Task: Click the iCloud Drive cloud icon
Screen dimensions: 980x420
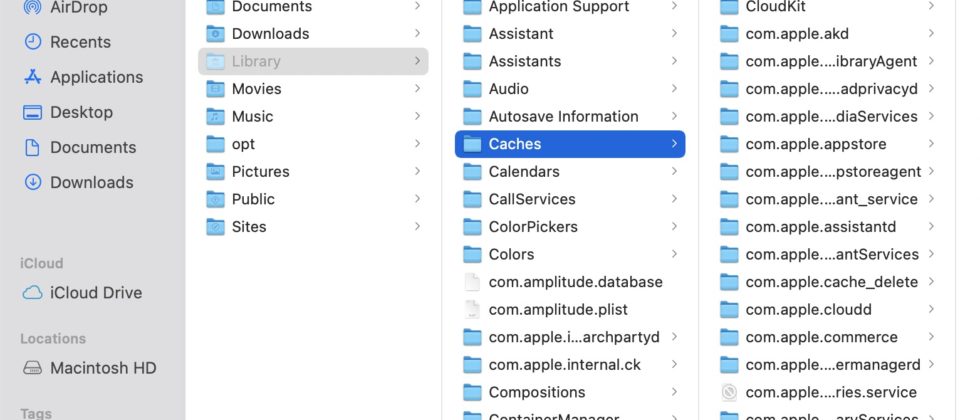Action: click(x=33, y=293)
